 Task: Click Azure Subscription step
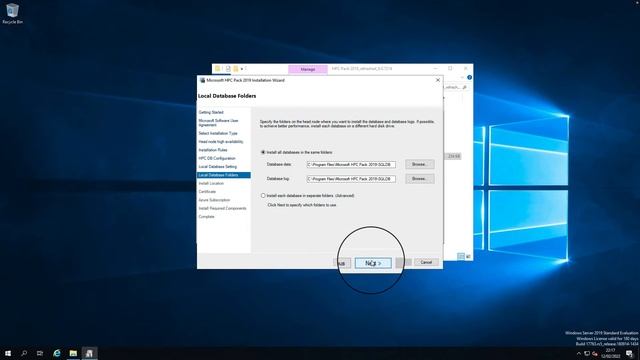pos(214,200)
